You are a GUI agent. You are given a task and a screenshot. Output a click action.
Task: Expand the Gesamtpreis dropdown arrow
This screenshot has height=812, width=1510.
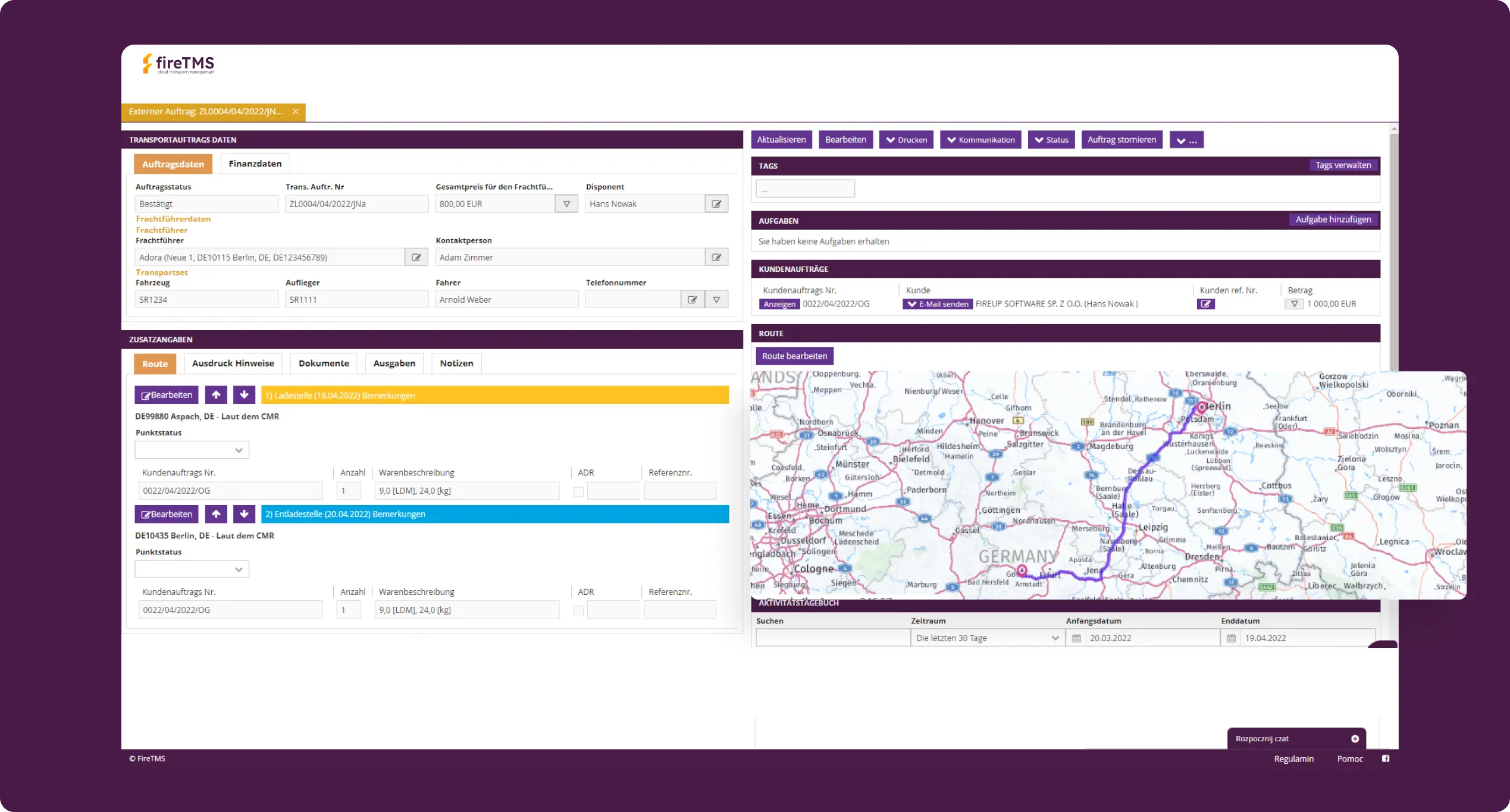click(566, 204)
